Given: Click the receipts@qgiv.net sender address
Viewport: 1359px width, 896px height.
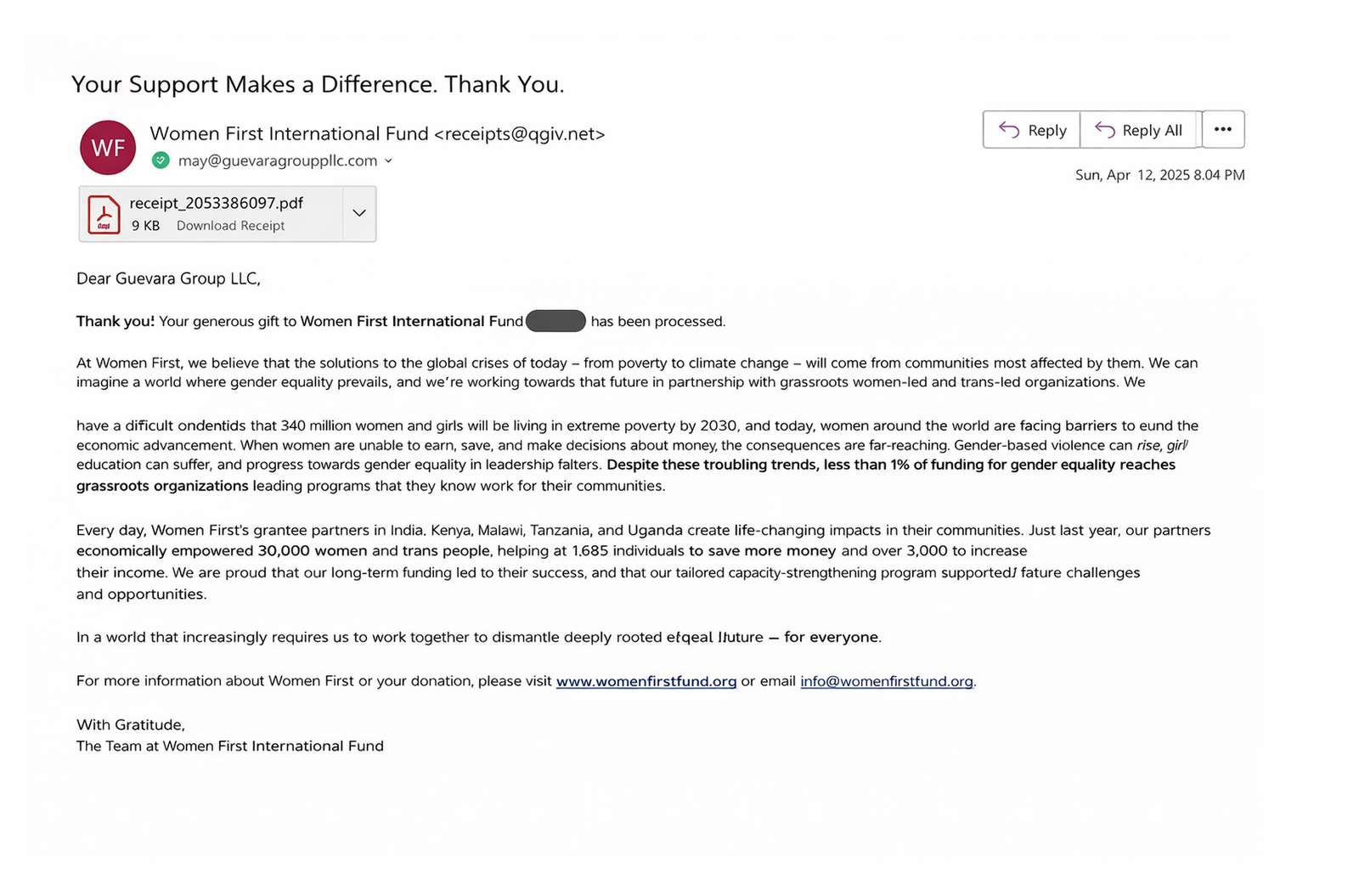Looking at the screenshot, I should (520, 134).
